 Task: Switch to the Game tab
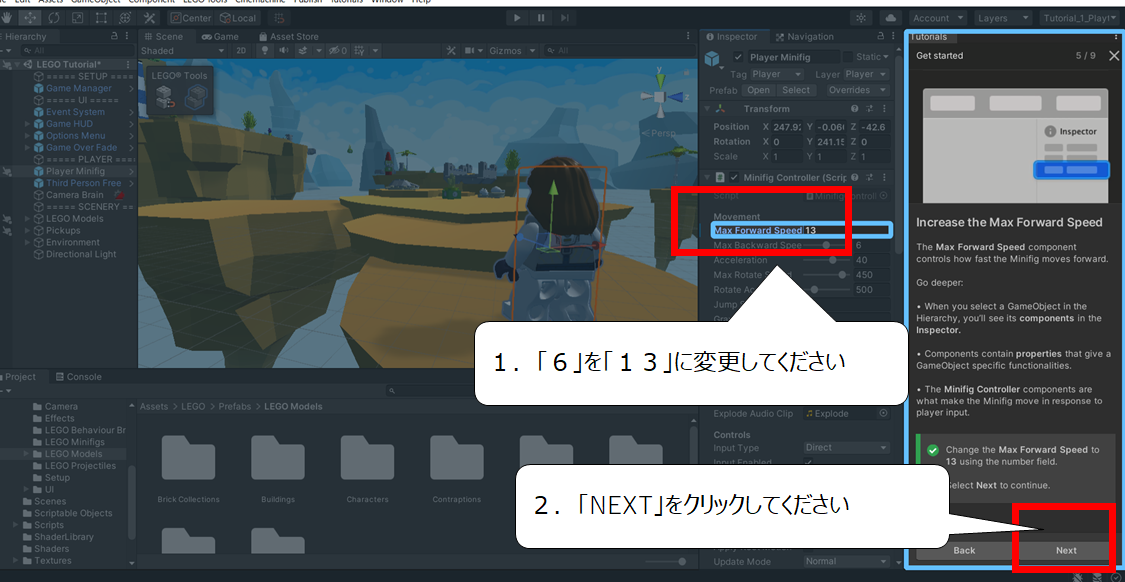pos(220,37)
